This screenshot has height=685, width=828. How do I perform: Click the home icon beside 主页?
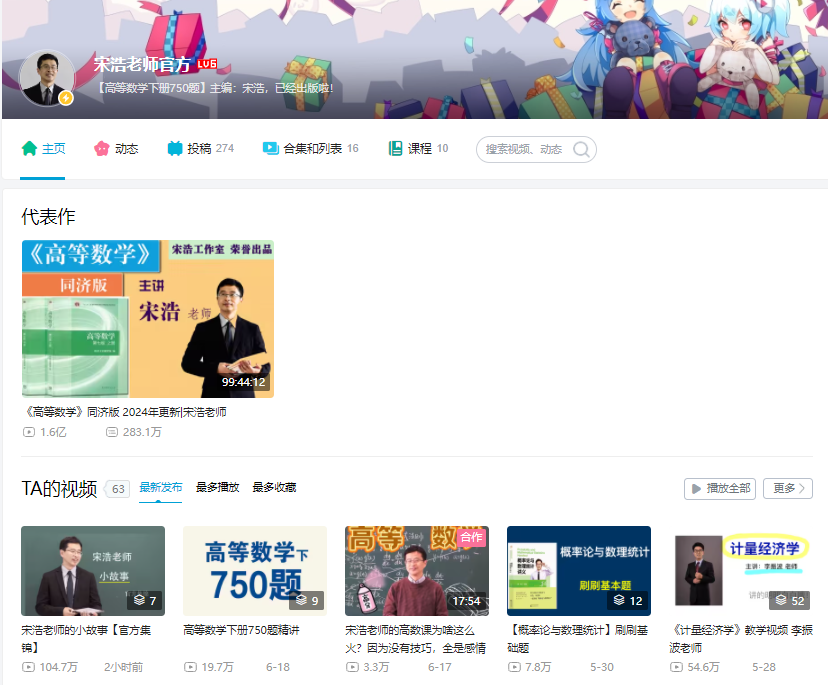pyautogui.click(x=29, y=149)
